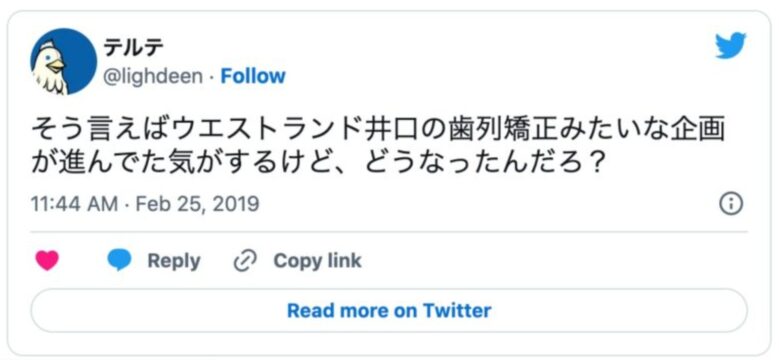The width and height of the screenshot is (779, 360).
Task: Select the Copy link text
Action: point(317,261)
